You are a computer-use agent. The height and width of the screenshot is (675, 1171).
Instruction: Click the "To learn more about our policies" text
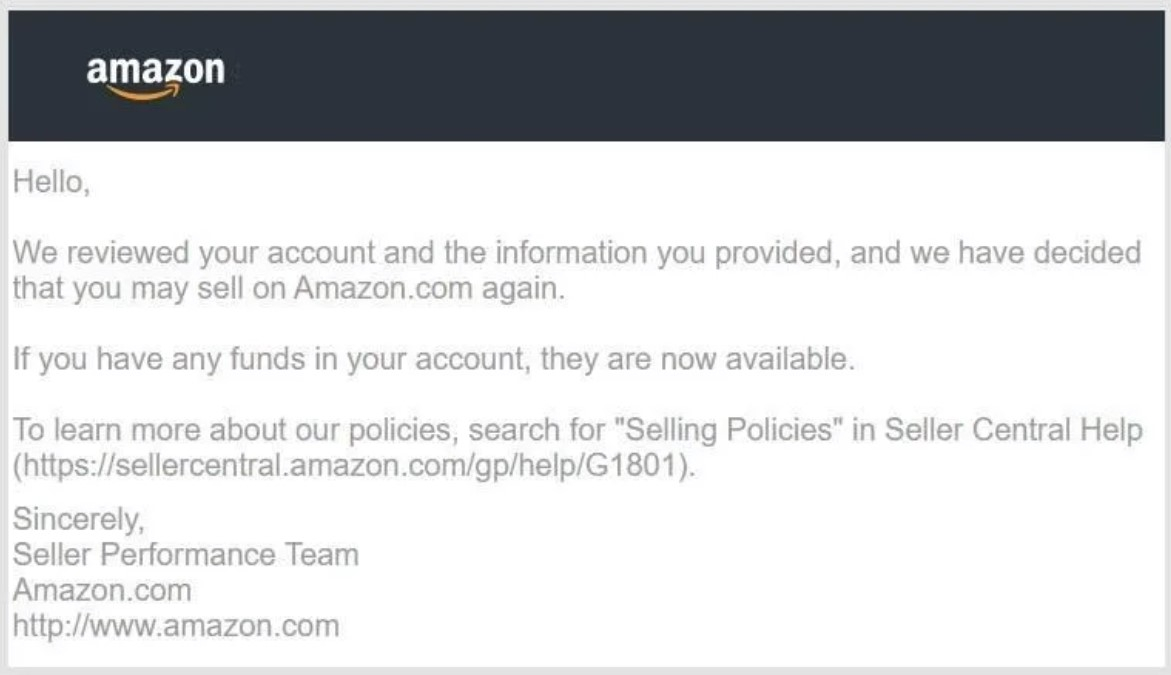(x=235, y=431)
